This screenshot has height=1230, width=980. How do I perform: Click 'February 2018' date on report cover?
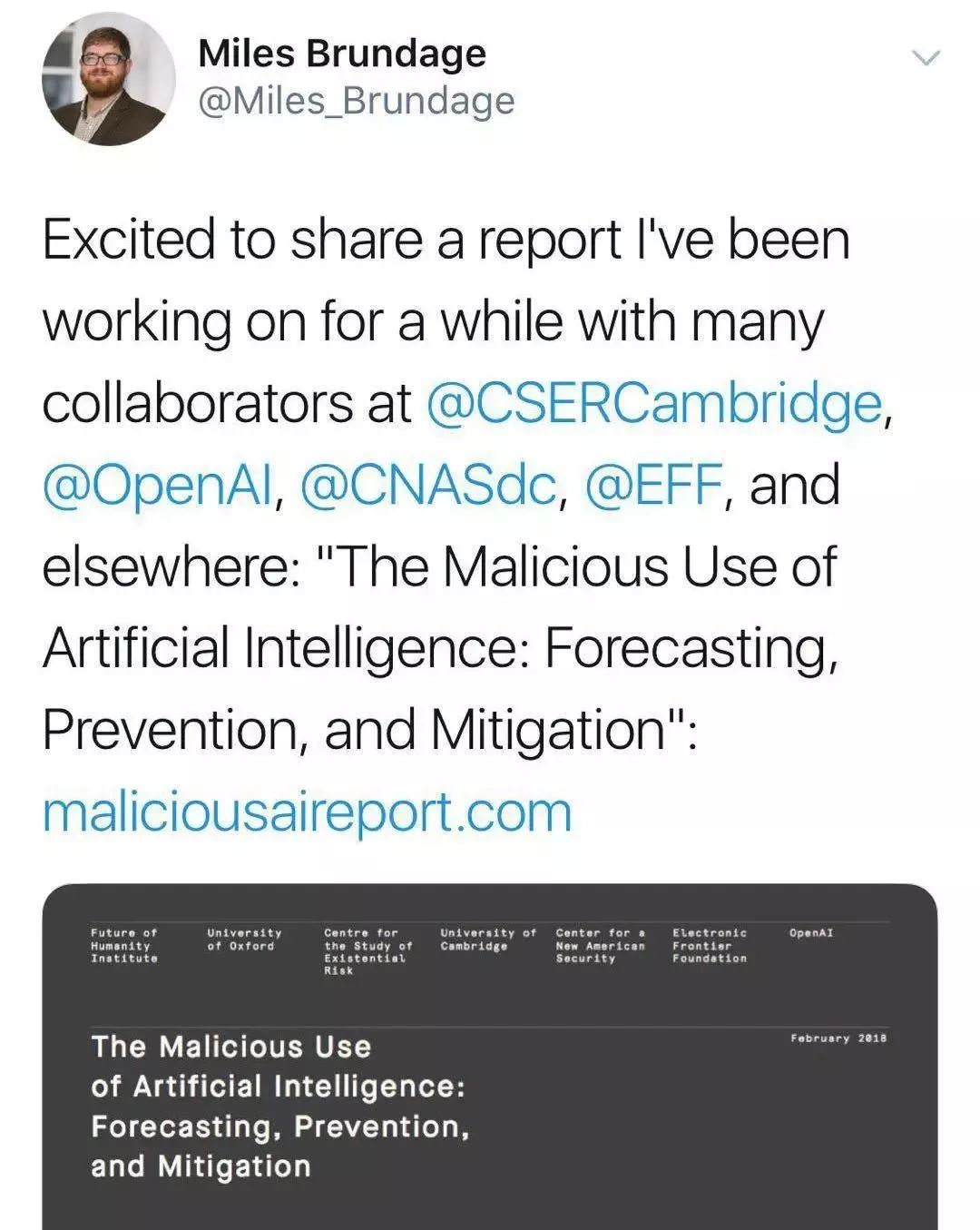(838, 1038)
